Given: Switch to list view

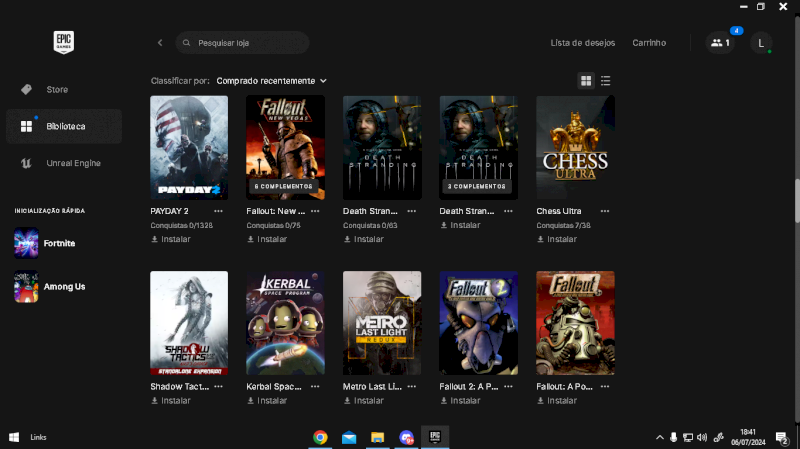Looking at the screenshot, I should [x=606, y=81].
